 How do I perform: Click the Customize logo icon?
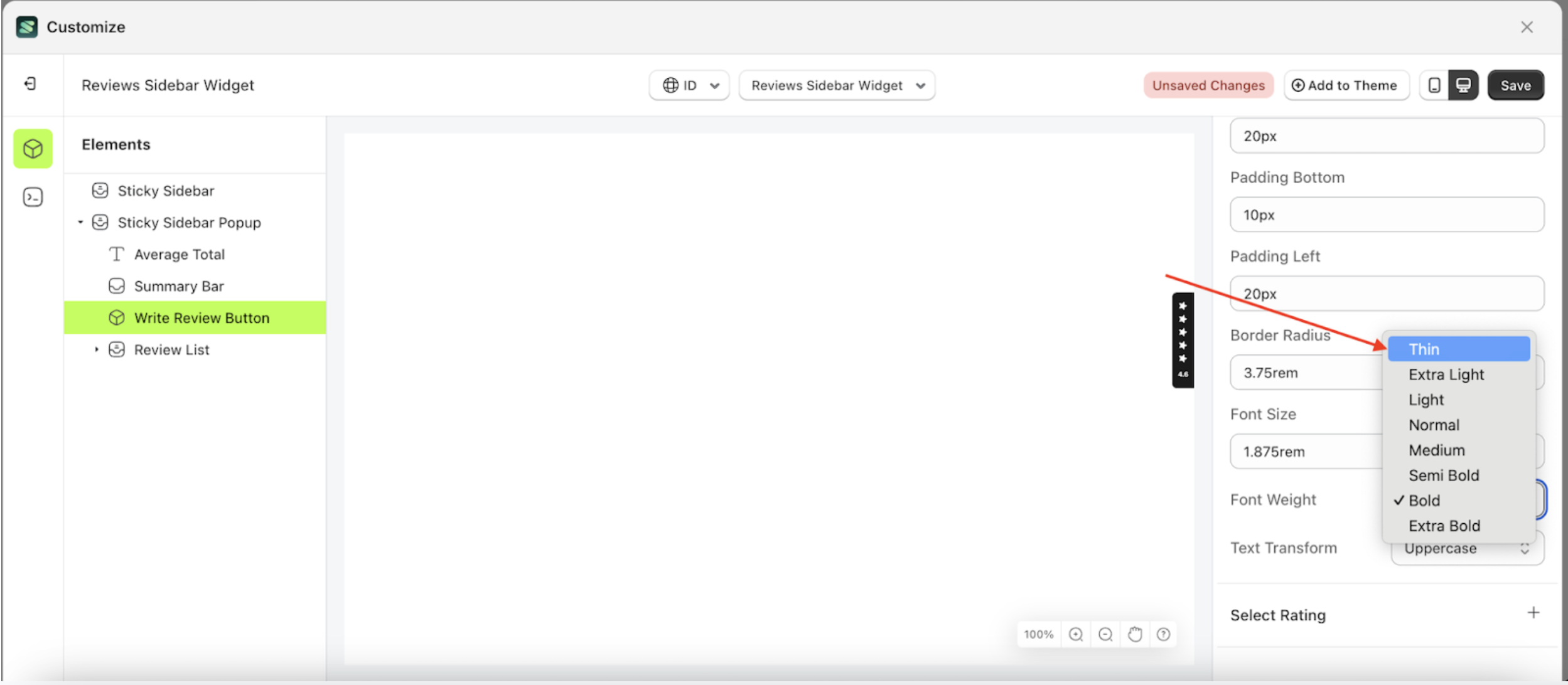coord(26,26)
